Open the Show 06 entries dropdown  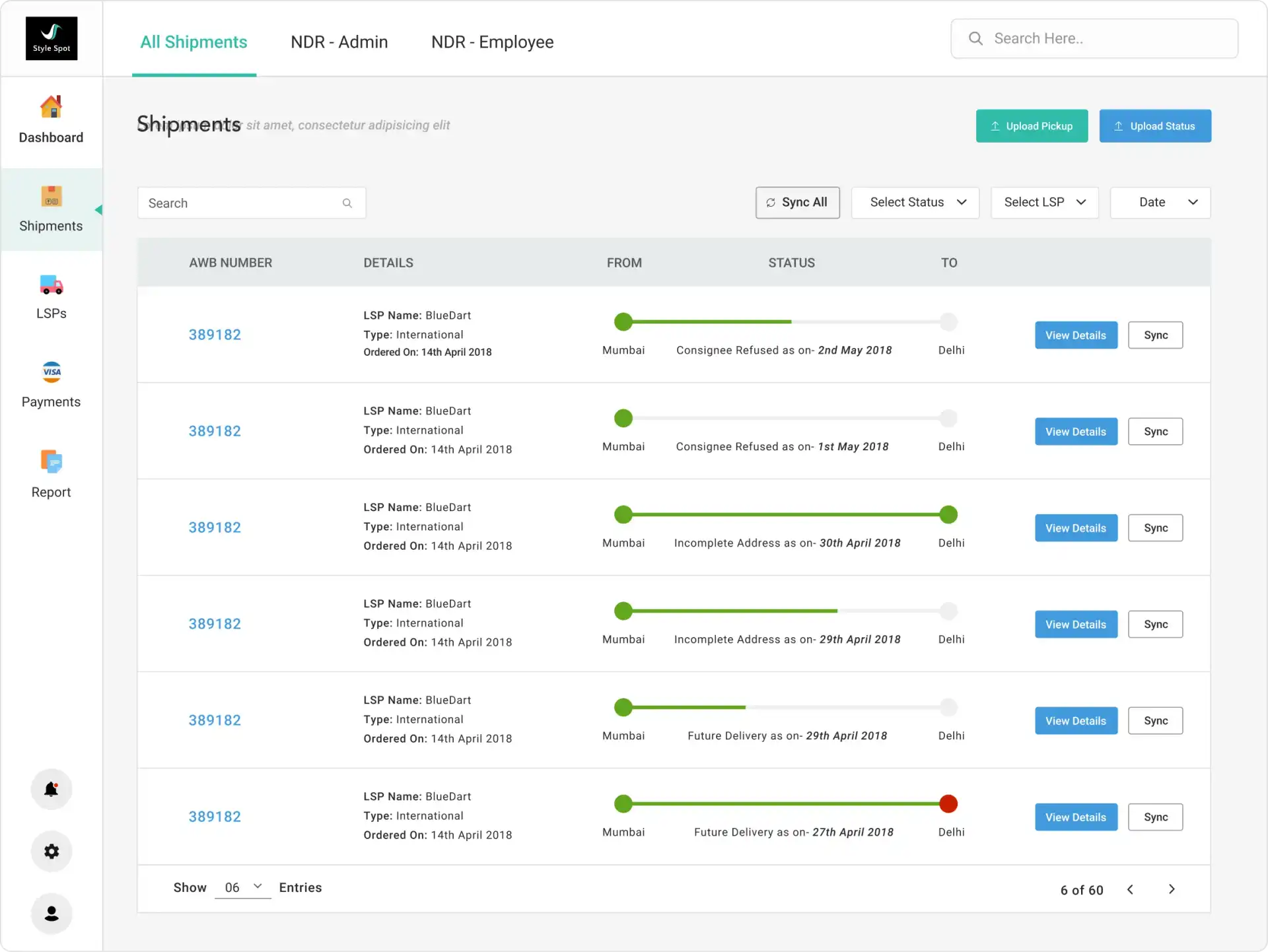pos(243,887)
